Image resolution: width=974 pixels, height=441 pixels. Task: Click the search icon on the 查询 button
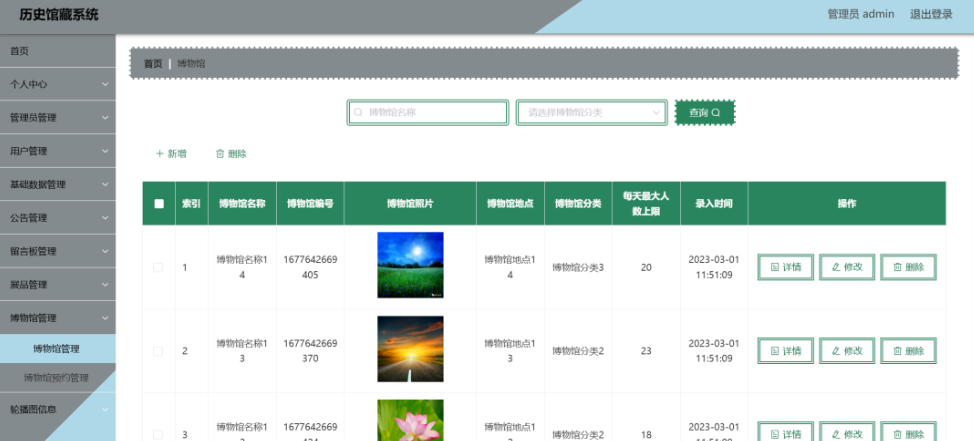point(716,112)
